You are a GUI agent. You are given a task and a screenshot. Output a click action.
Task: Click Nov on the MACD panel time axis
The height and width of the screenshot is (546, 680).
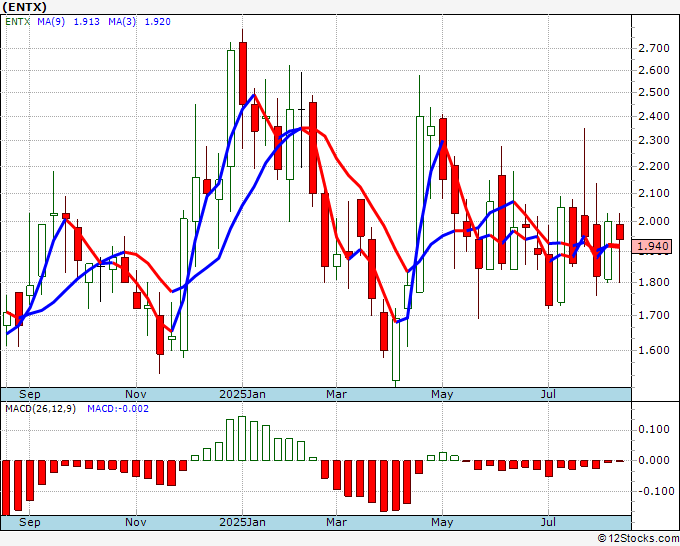click(x=136, y=522)
